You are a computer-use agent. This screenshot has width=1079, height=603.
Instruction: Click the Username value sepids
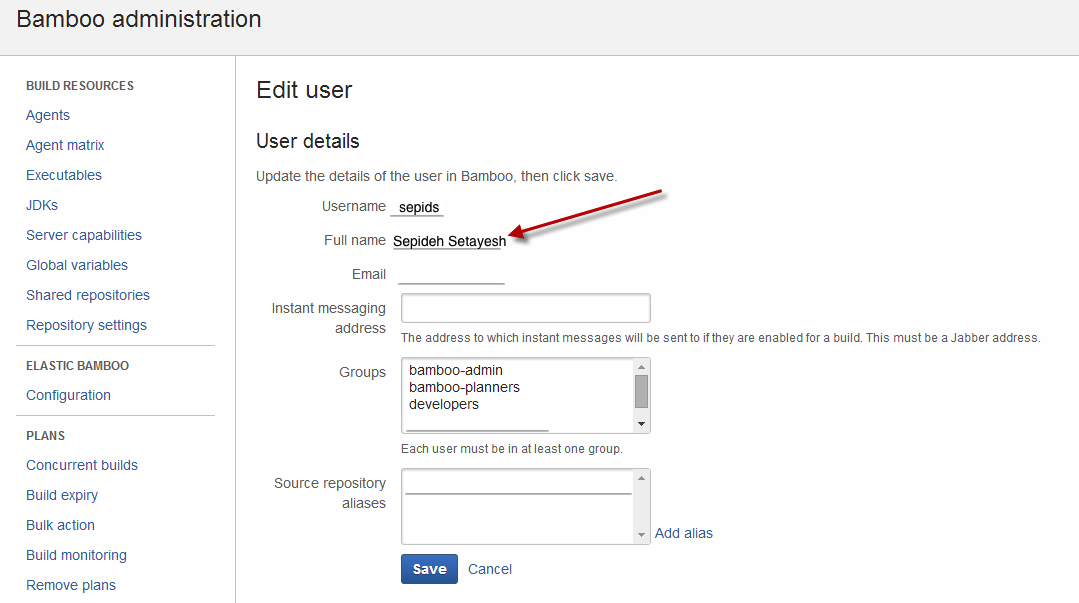pyautogui.click(x=418, y=207)
